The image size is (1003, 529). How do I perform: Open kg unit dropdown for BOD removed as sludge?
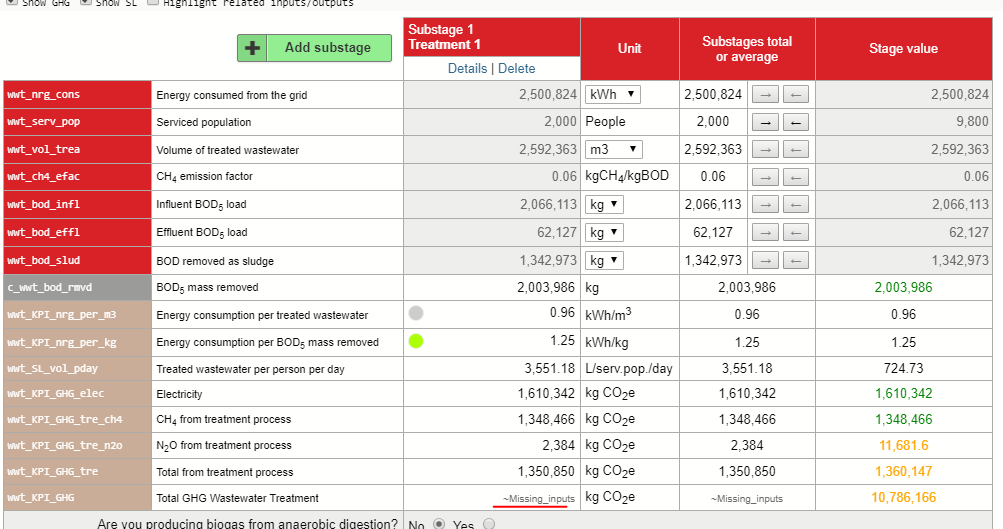[x=604, y=260]
